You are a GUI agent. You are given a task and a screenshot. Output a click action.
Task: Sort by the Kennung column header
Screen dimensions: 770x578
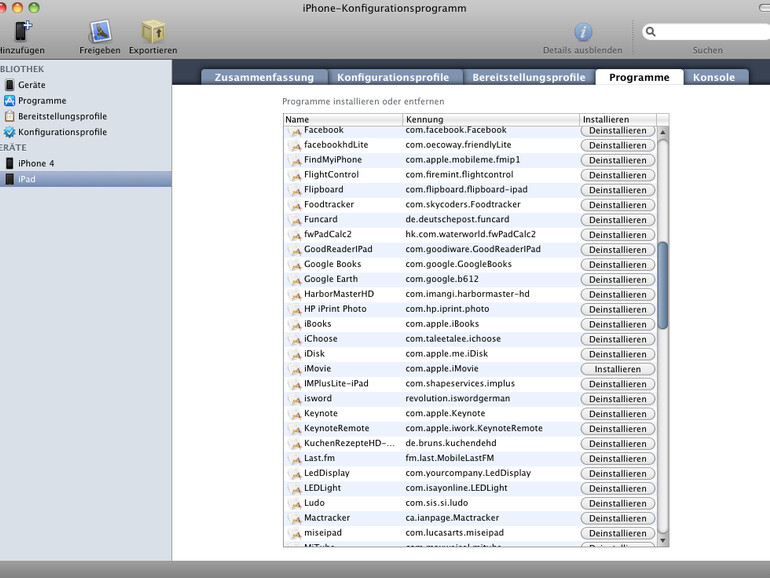point(491,119)
